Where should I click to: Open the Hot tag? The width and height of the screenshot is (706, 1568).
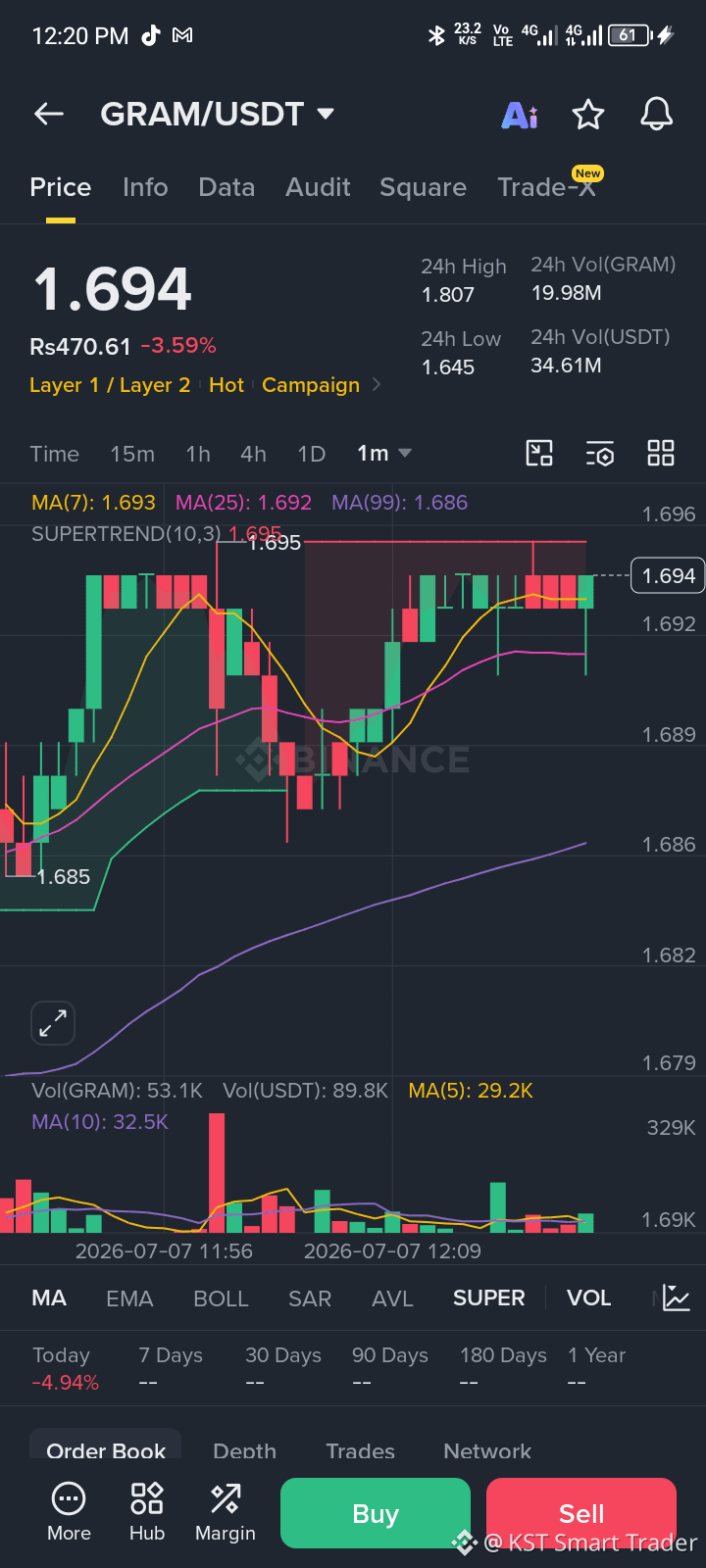point(227,385)
